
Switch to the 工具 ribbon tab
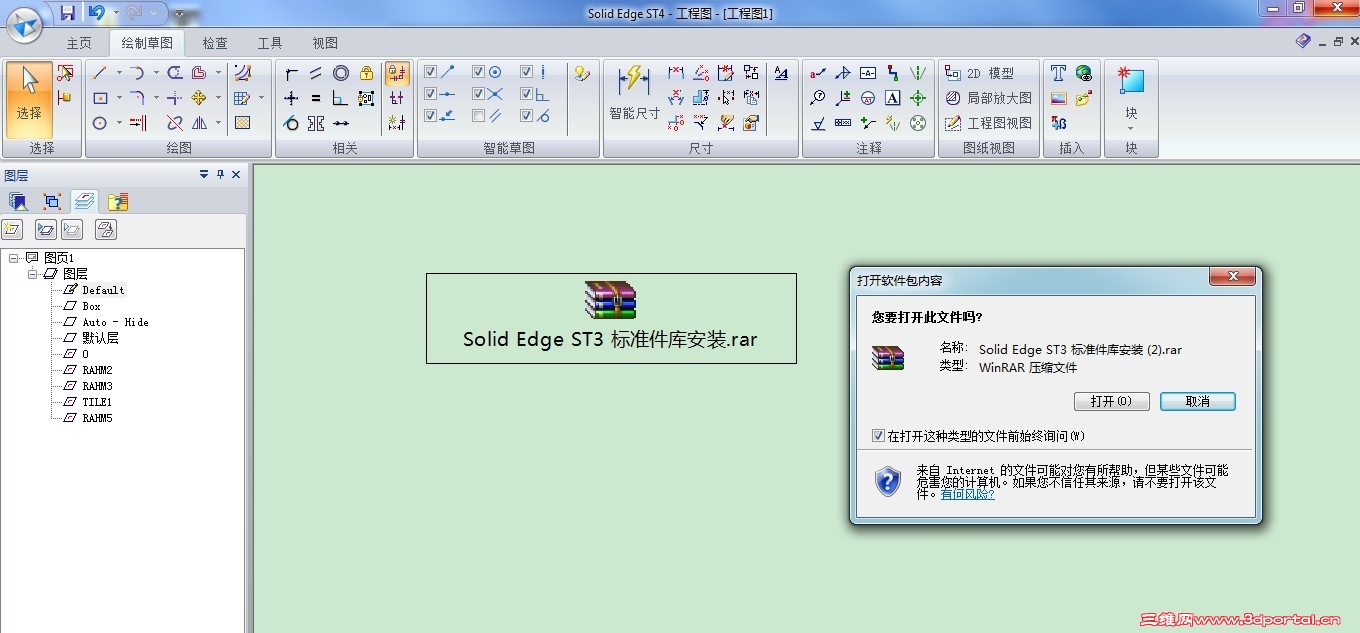point(270,43)
